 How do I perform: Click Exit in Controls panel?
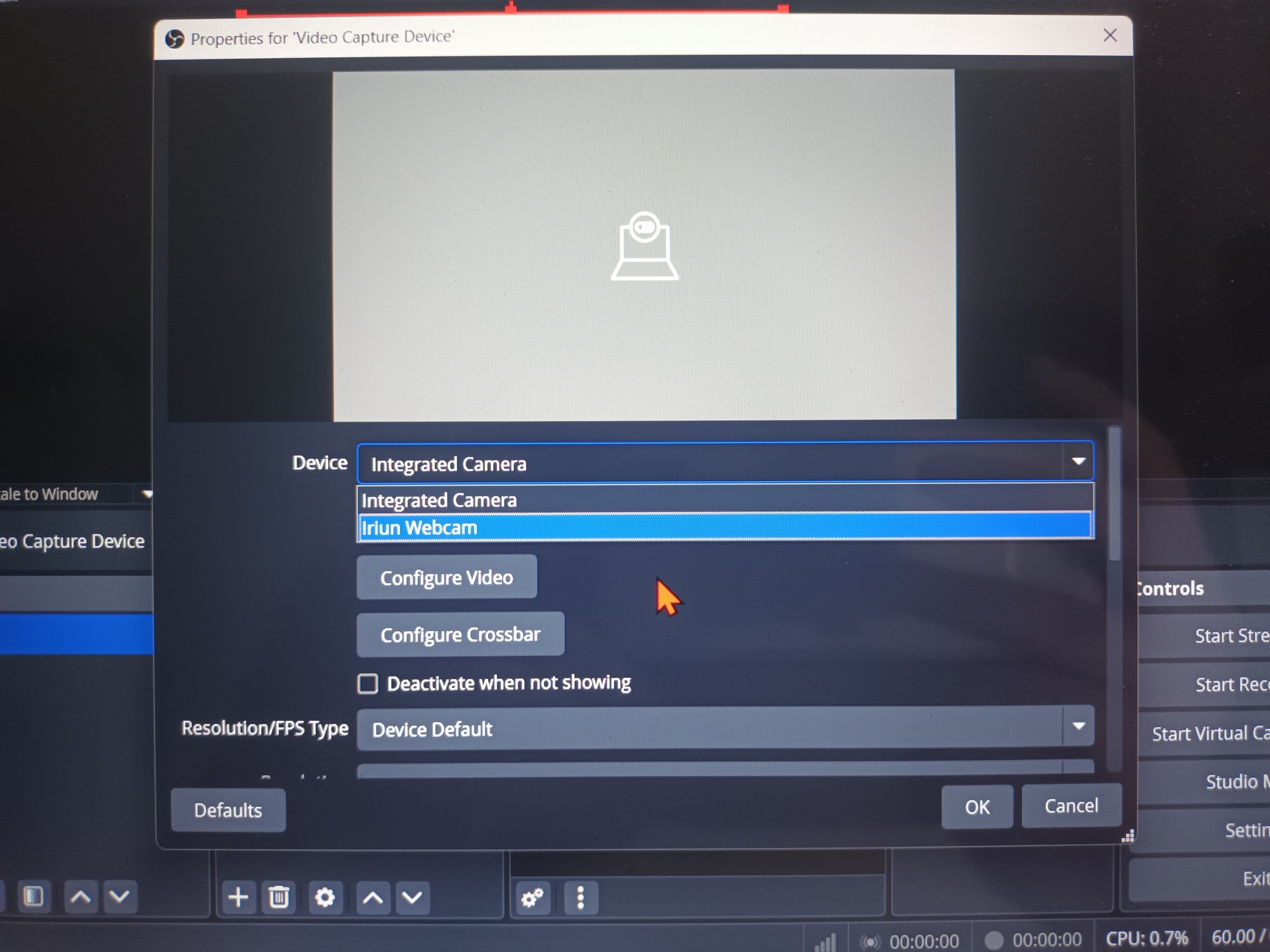pyautogui.click(x=1201, y=879)
